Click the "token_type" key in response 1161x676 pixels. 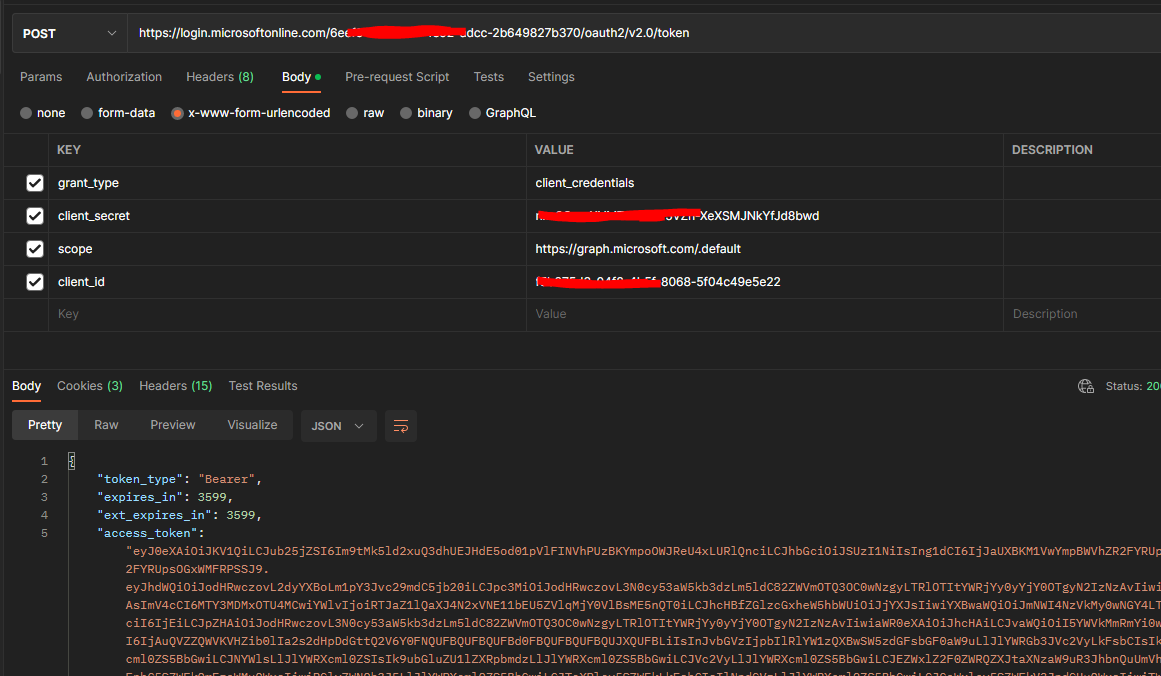tap(141, 479)
